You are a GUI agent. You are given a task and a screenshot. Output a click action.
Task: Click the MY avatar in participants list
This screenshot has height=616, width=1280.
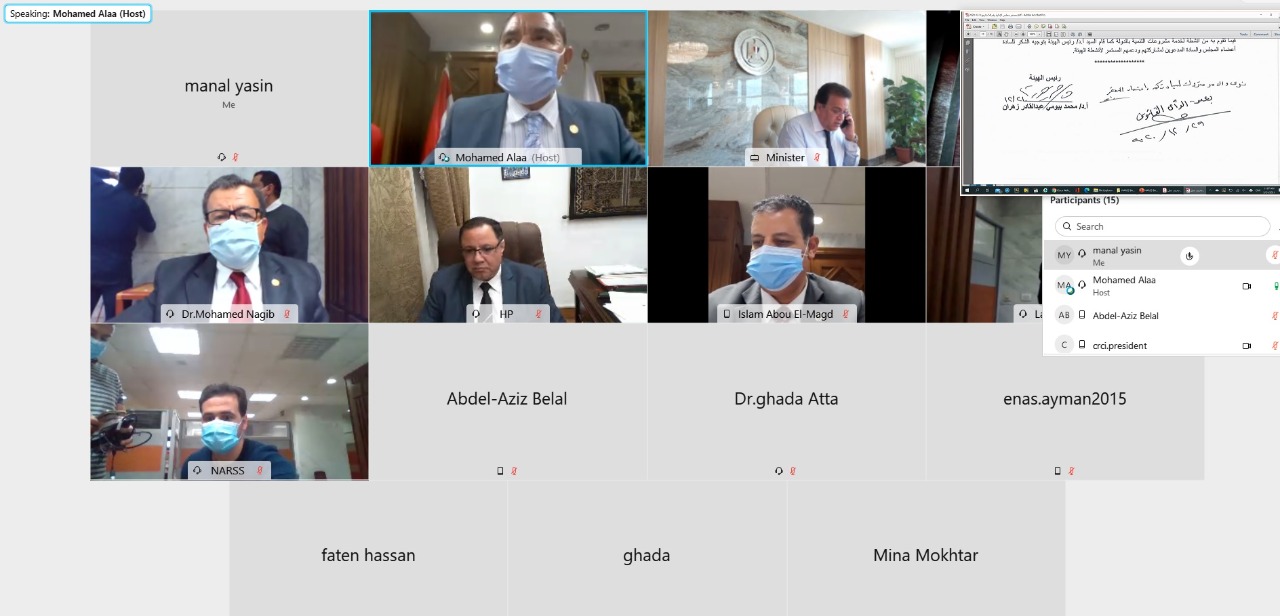click(1064, 256)
